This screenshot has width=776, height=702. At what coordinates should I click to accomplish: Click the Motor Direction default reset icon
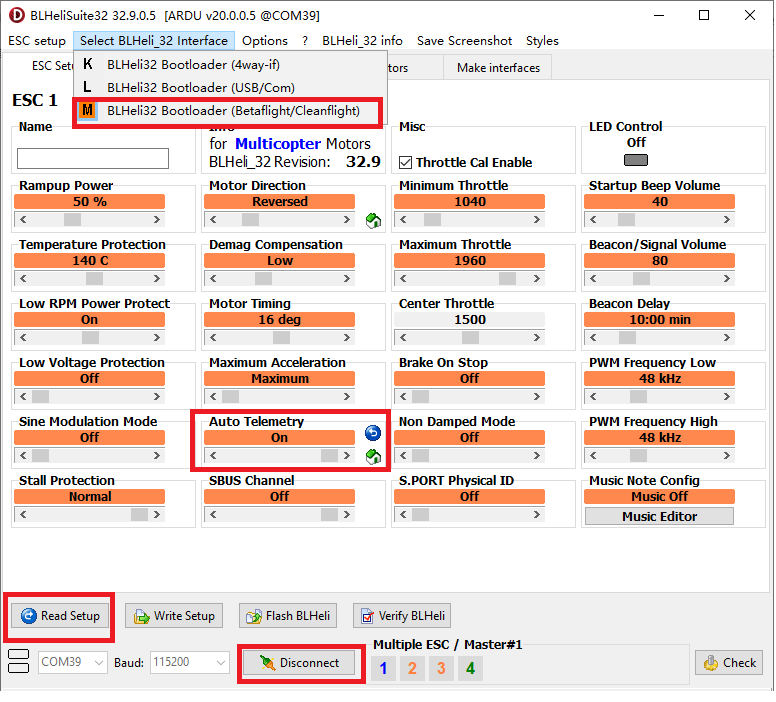click(374, 220)
